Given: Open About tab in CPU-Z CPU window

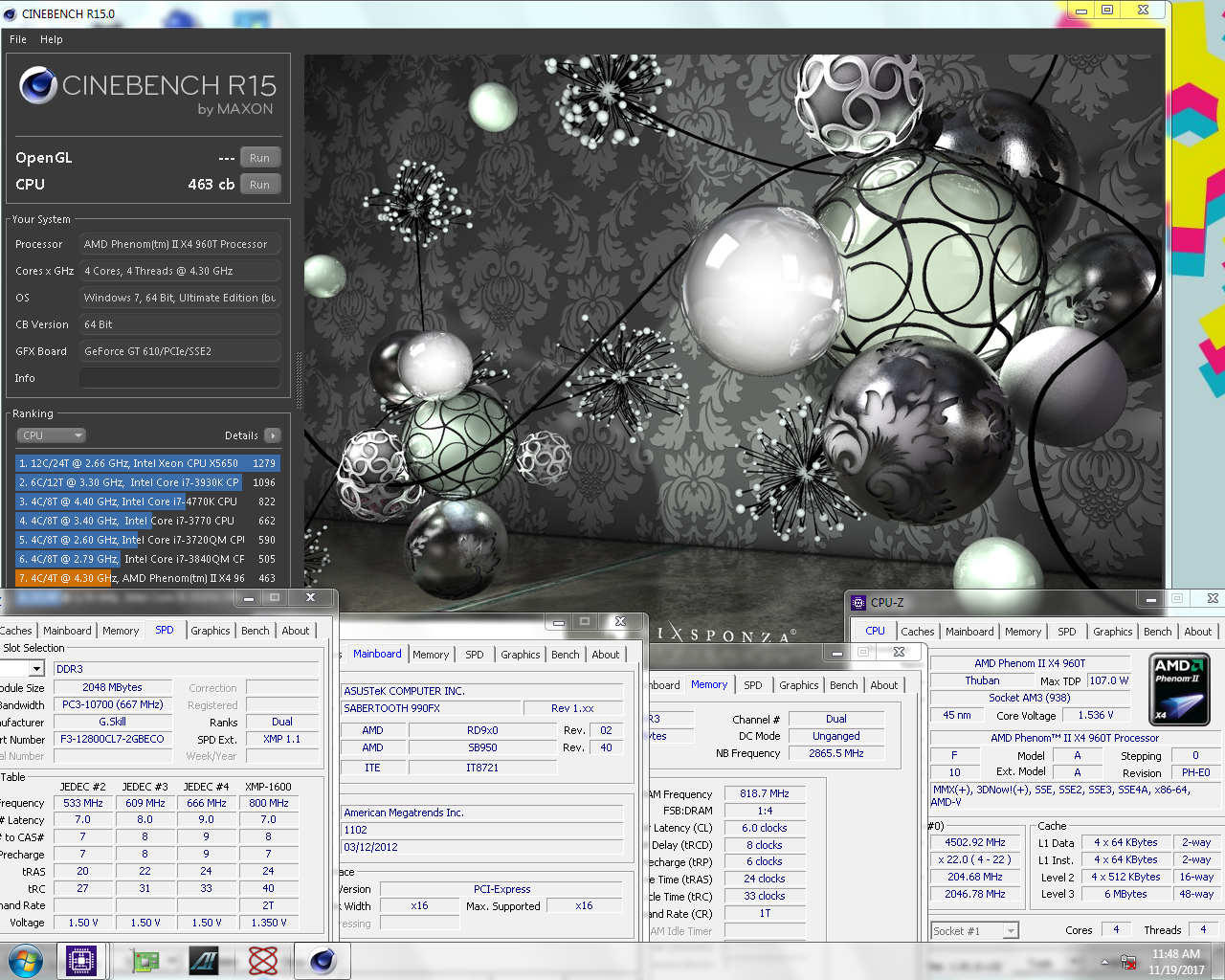Looking at the screenshot, I should (x=1197, y=632).
